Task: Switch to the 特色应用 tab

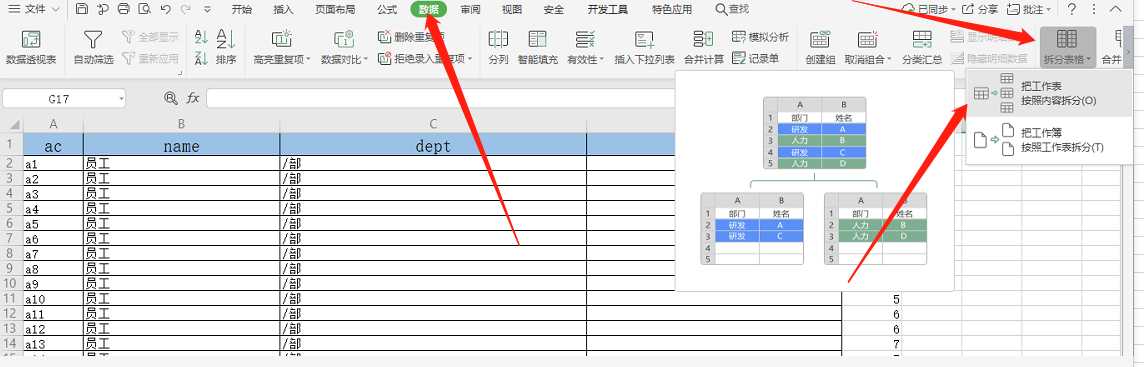Action: coord(672,9)
